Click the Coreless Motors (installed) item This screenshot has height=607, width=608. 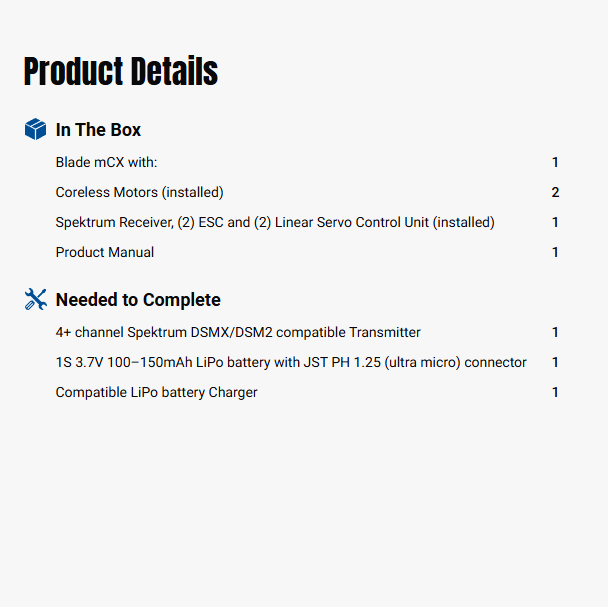click(139, 192)
